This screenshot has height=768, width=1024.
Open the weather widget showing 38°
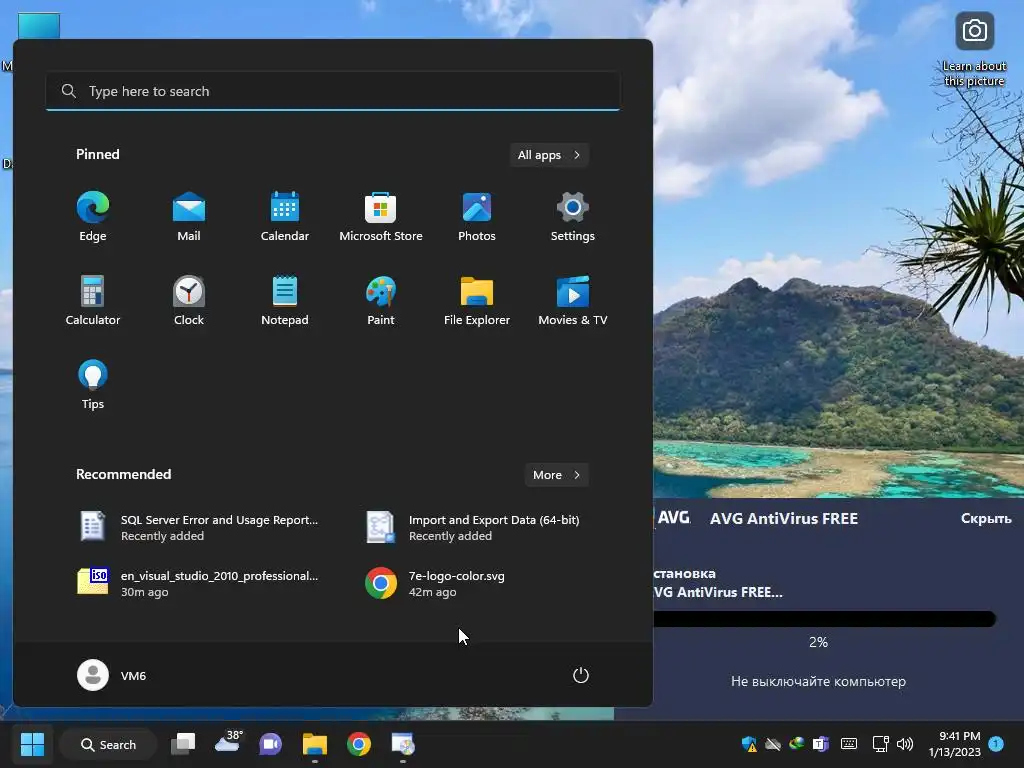[x=228, y=744]
